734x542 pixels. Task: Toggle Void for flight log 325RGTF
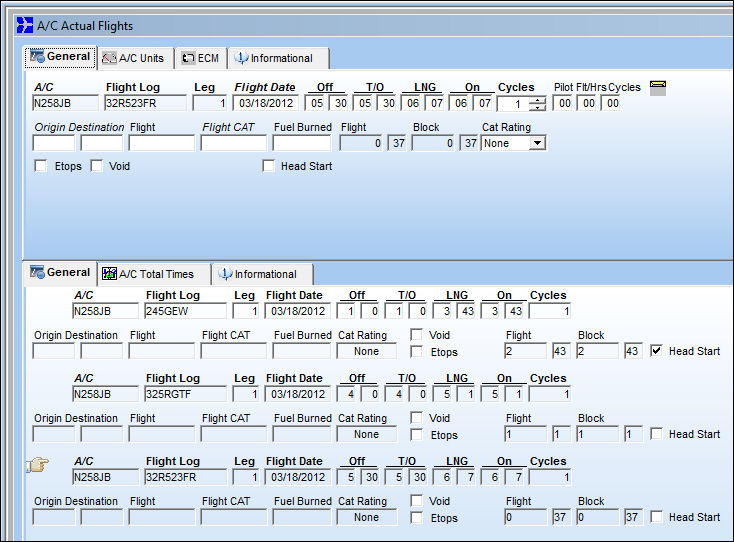pos(416,417)
